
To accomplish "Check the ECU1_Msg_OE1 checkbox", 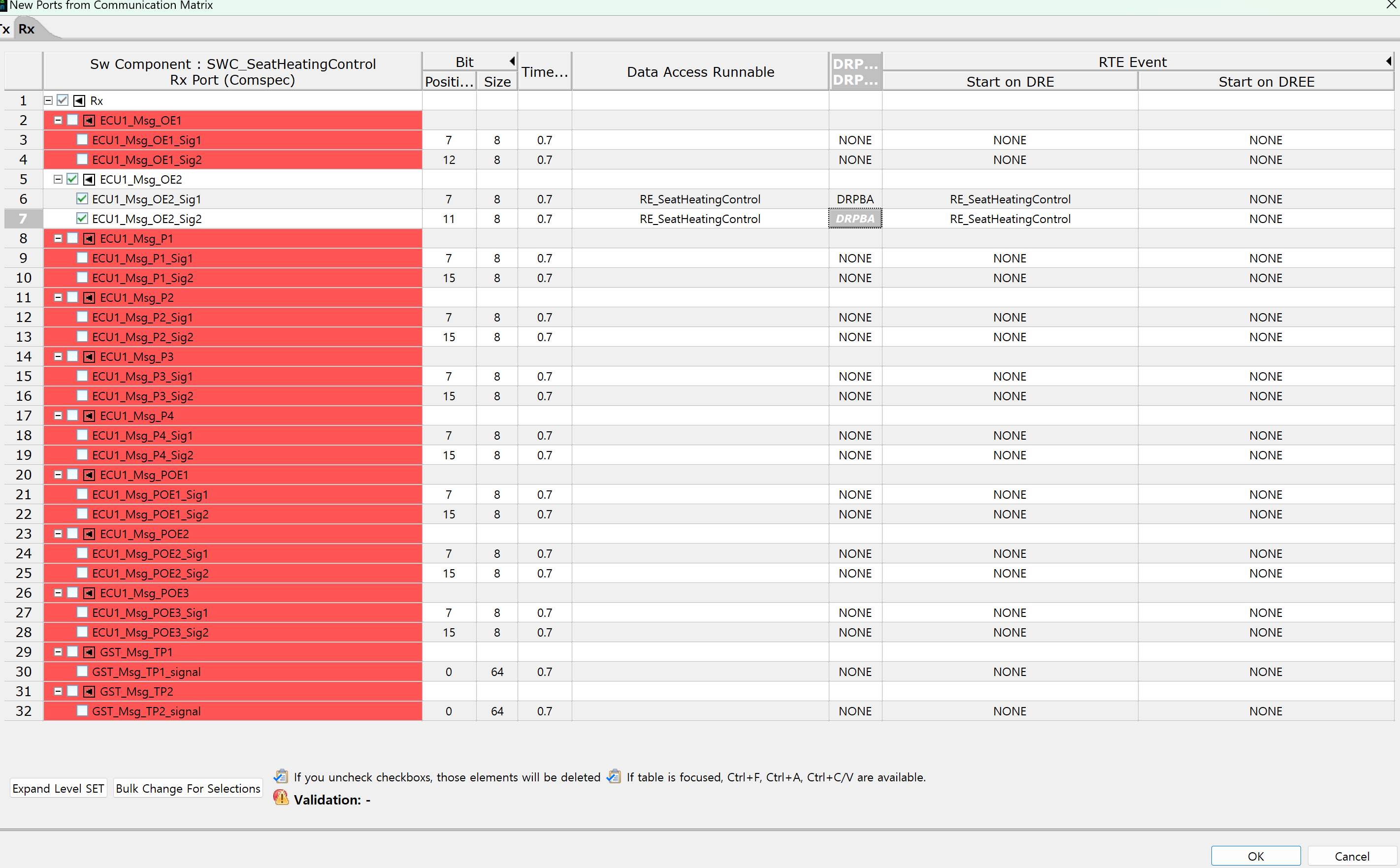I will (72, 120).
